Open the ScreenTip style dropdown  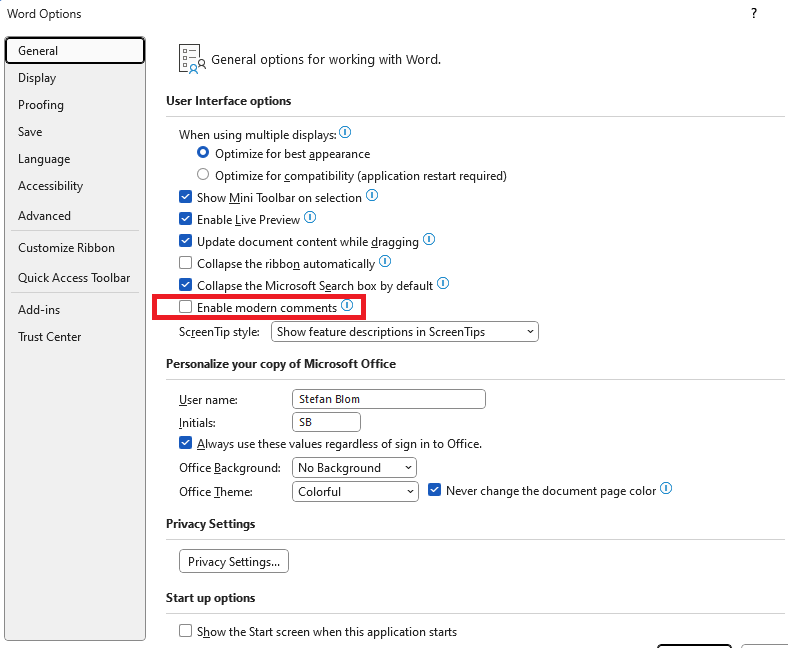(405, 332)
